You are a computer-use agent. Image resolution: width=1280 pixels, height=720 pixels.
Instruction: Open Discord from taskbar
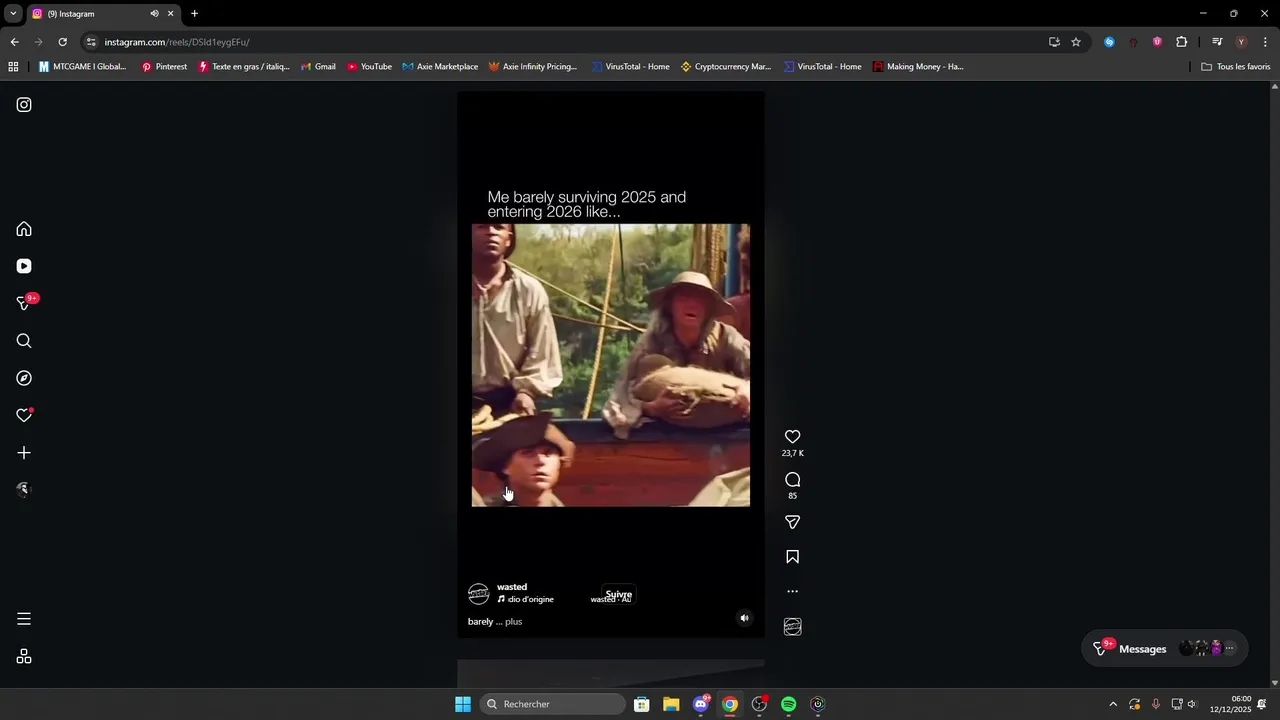point(701,704)
